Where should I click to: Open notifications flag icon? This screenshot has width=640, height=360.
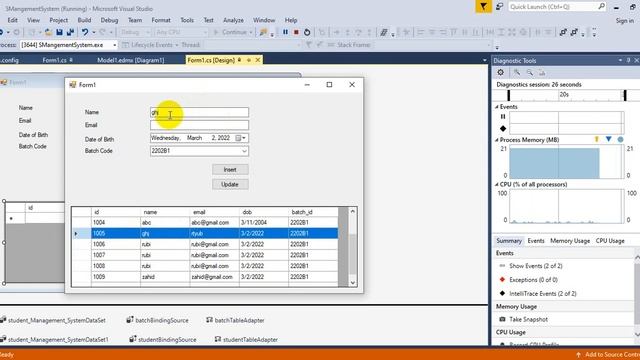click(x=483, y=7)
